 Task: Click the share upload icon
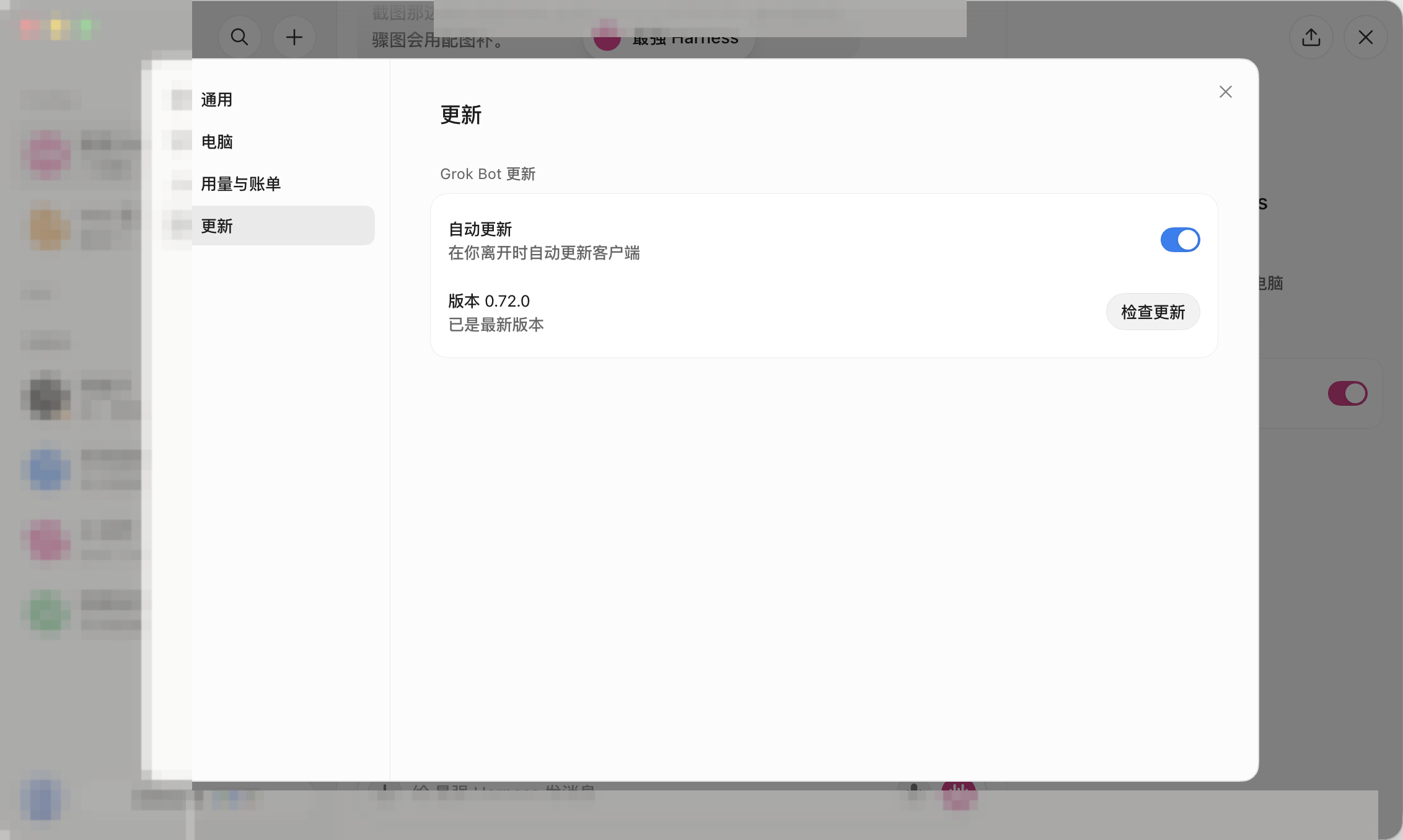[x=1311, y=37]
